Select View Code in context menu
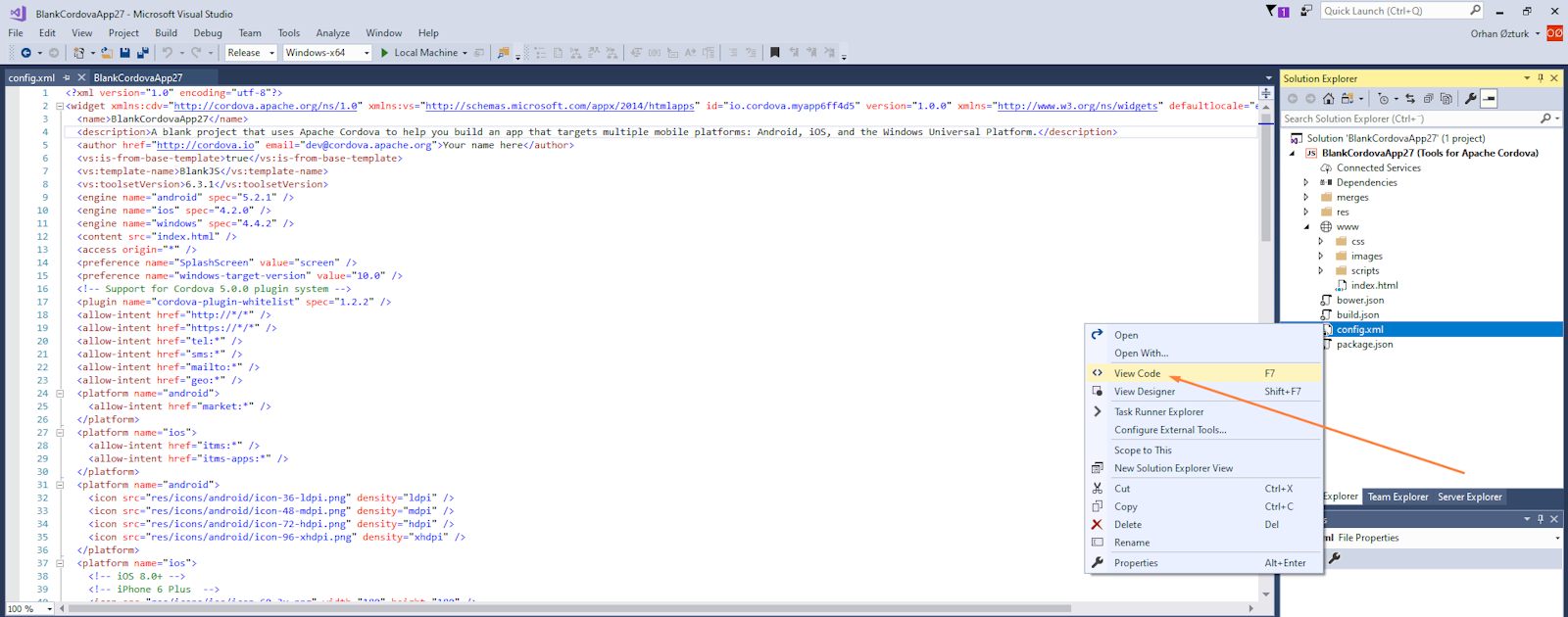Viewport: 1568px width, 617px height. (x=1203, y=373)
